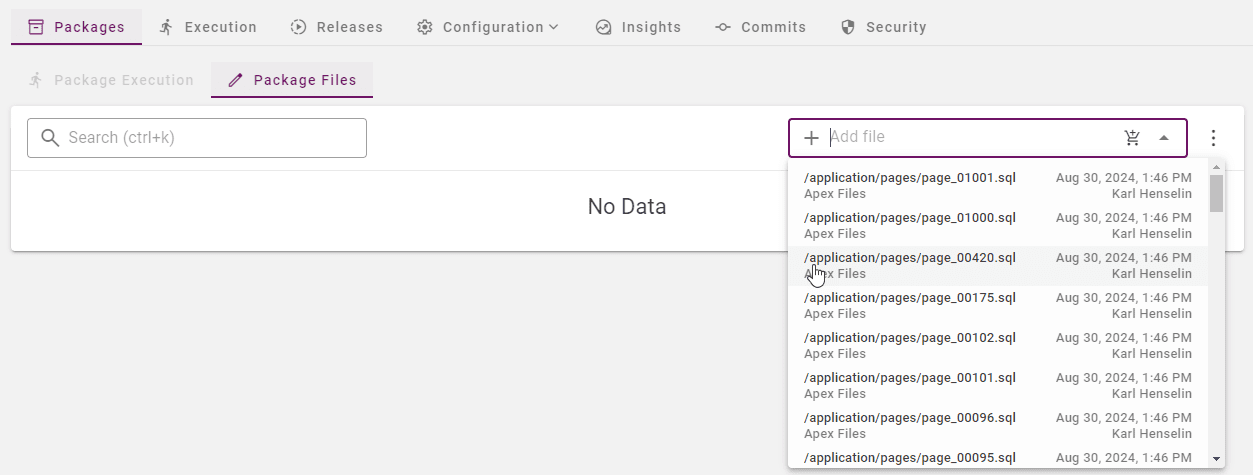1253x475 pixels.
Task: Click the Security shield icon
Action: click(848, 27)
